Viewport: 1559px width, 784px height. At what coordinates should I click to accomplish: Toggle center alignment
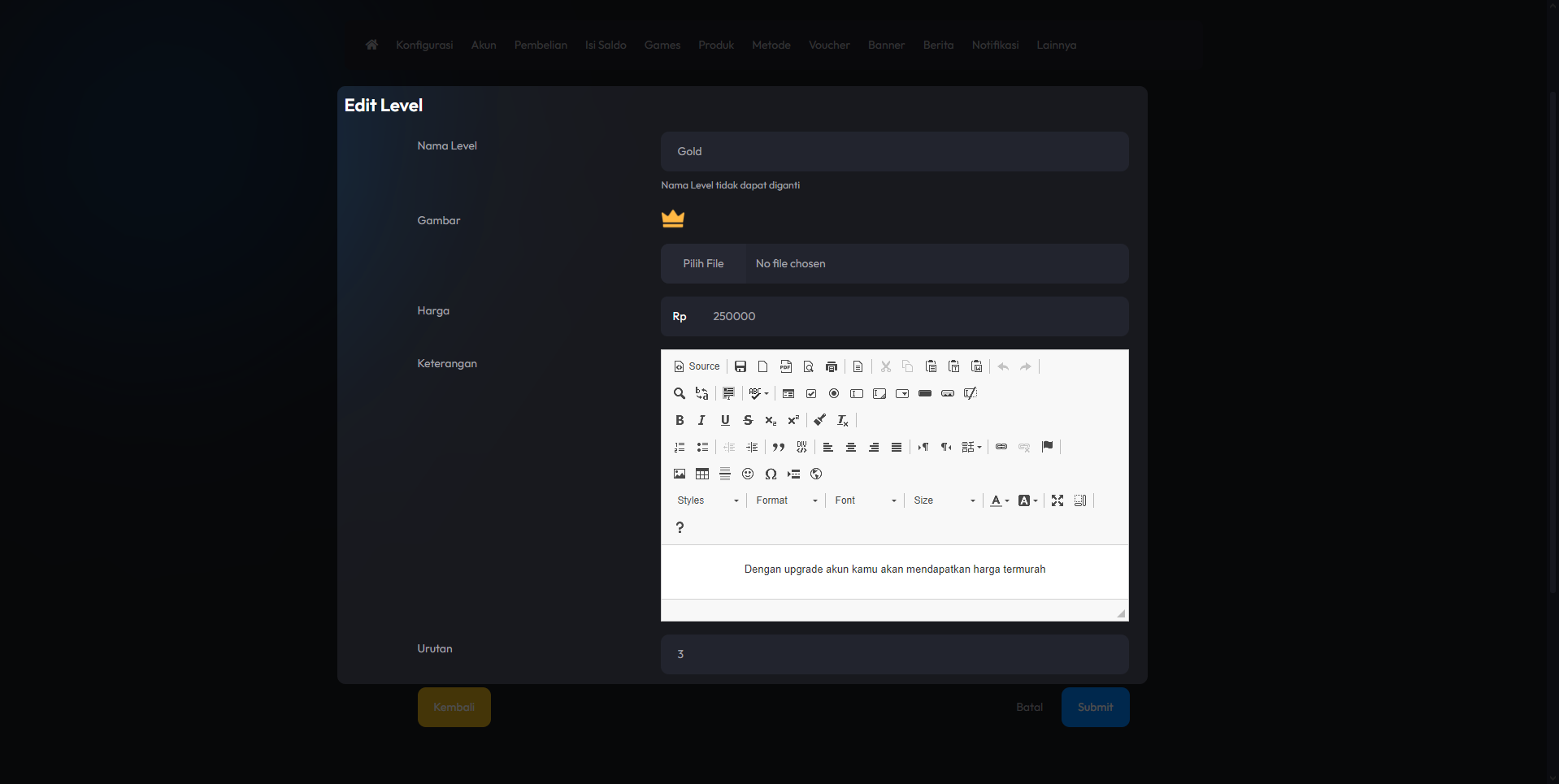[851, 447]
